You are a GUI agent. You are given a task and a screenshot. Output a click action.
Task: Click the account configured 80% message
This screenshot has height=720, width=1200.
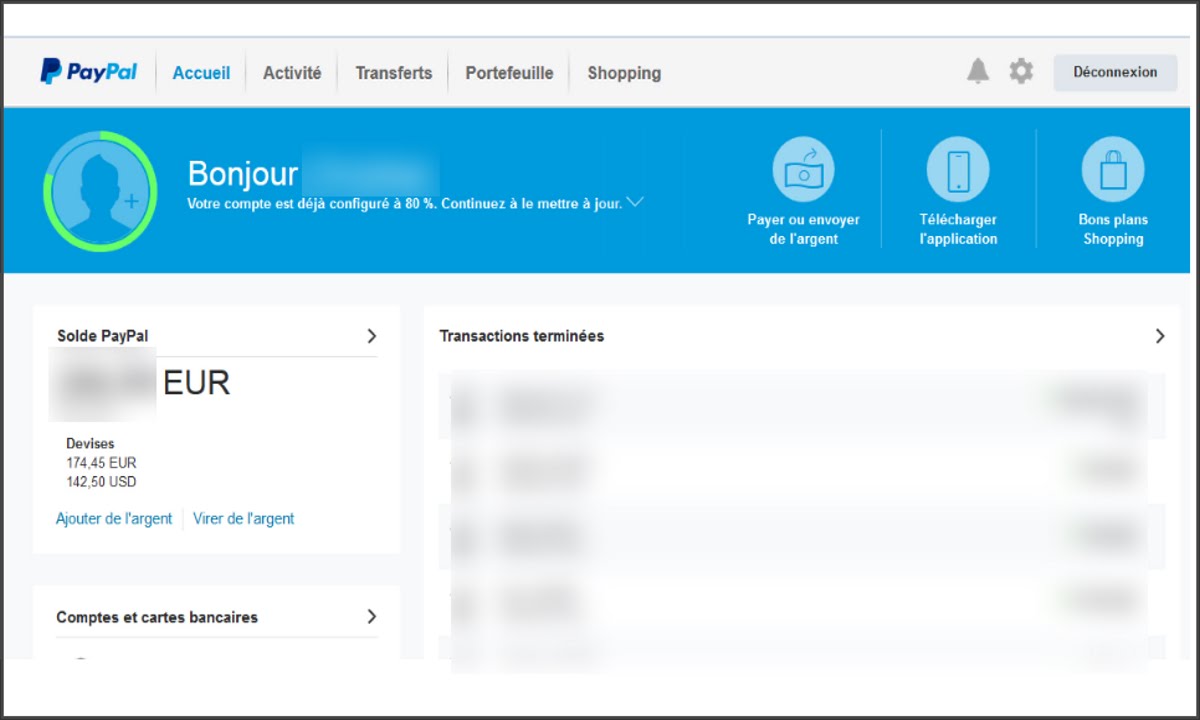point(404,203)
